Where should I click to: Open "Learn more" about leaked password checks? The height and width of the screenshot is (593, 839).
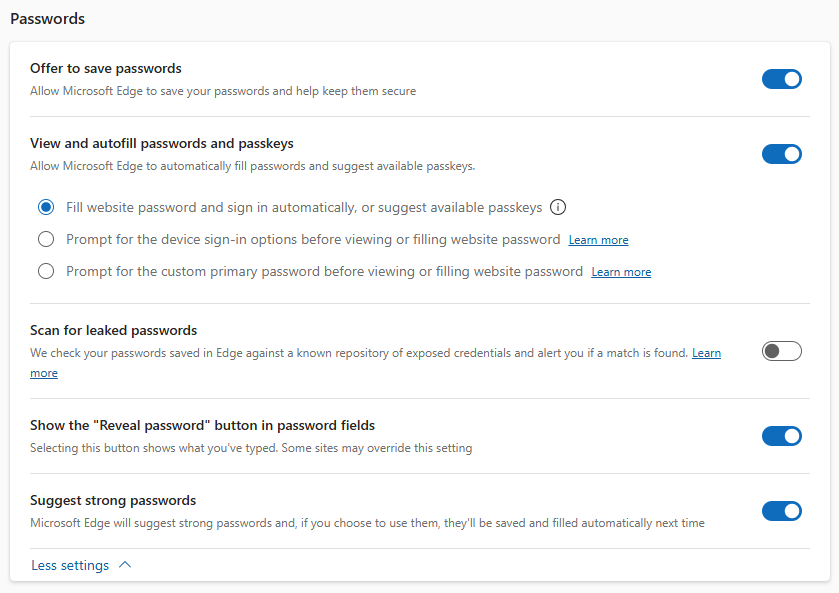point(706,352)
